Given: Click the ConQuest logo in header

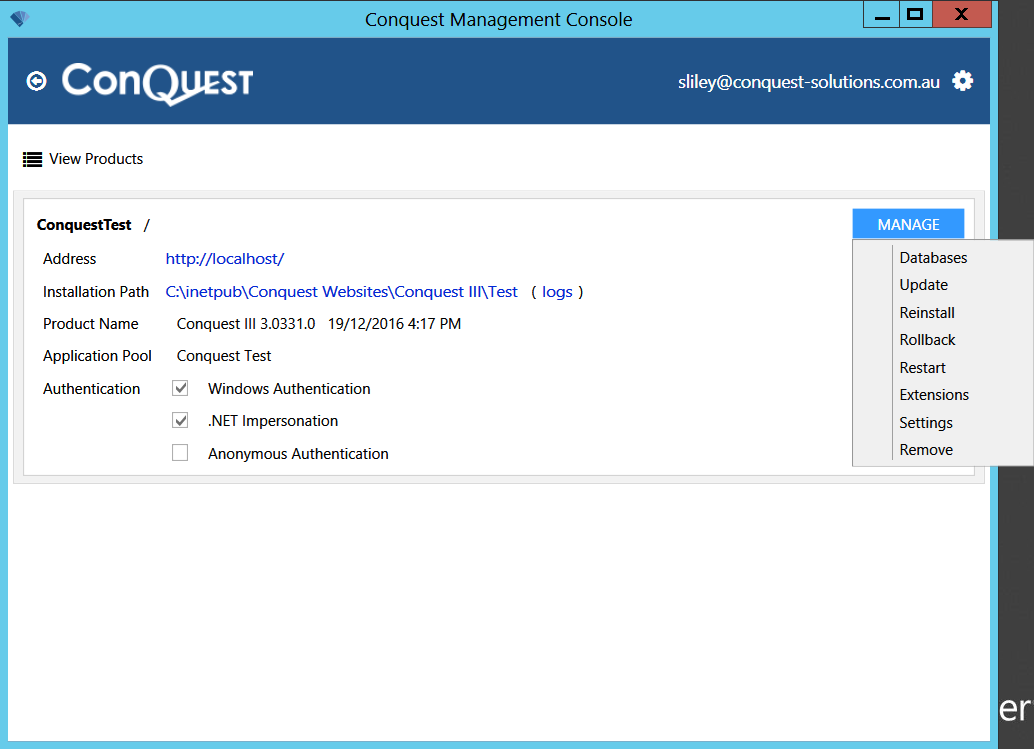Looking at the screenshot, I should coord(157,83).
